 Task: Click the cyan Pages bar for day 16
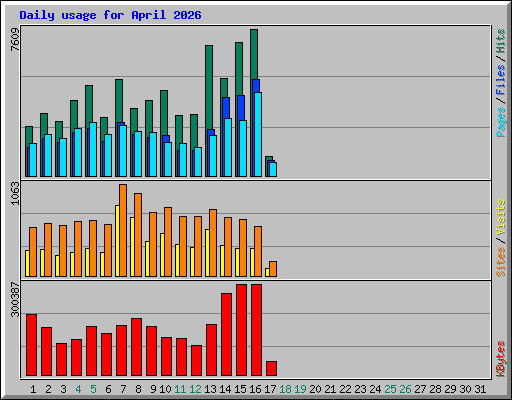[x=258, y=134]
